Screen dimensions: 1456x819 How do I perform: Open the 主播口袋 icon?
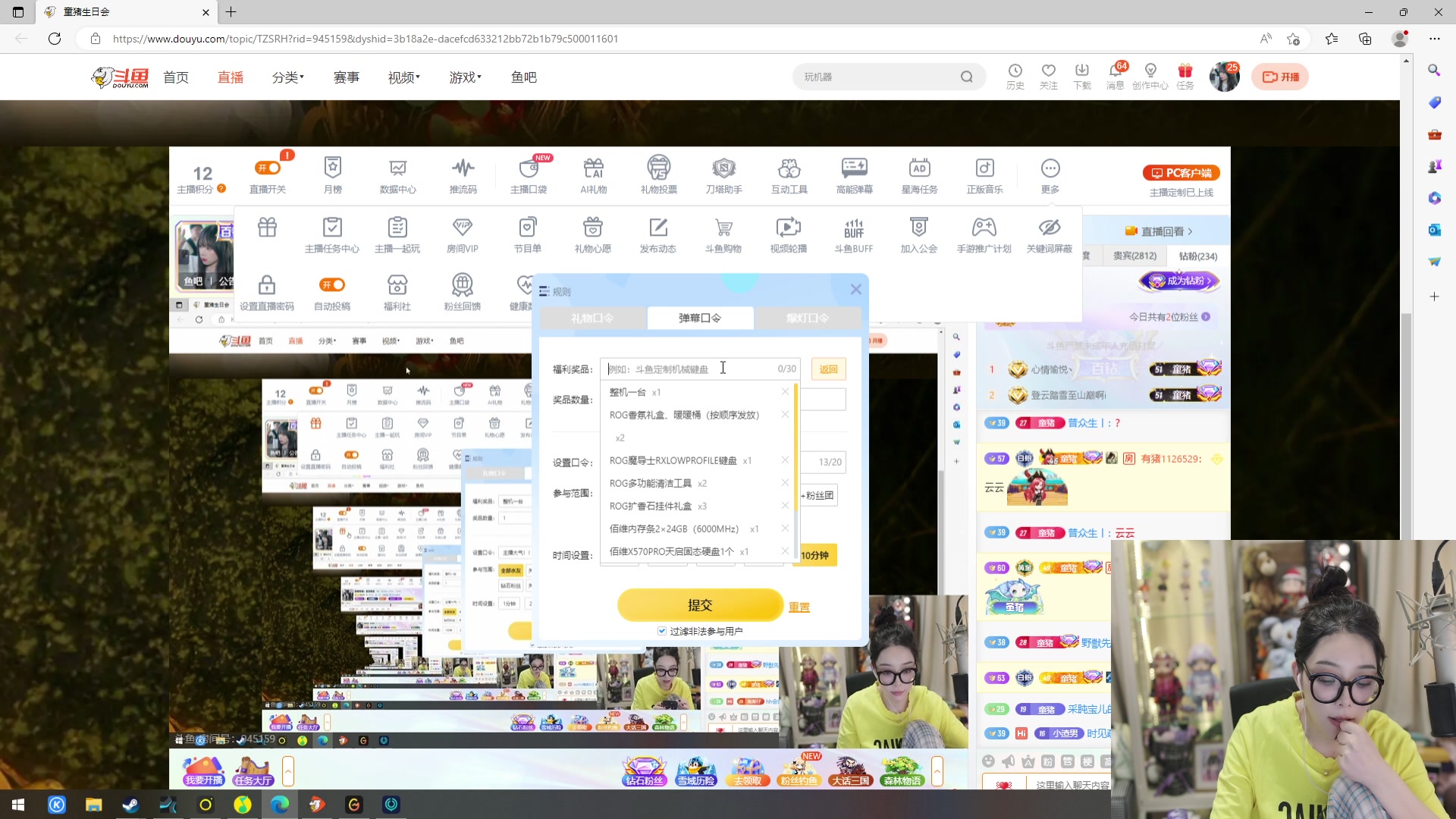(x=529, y=174)
